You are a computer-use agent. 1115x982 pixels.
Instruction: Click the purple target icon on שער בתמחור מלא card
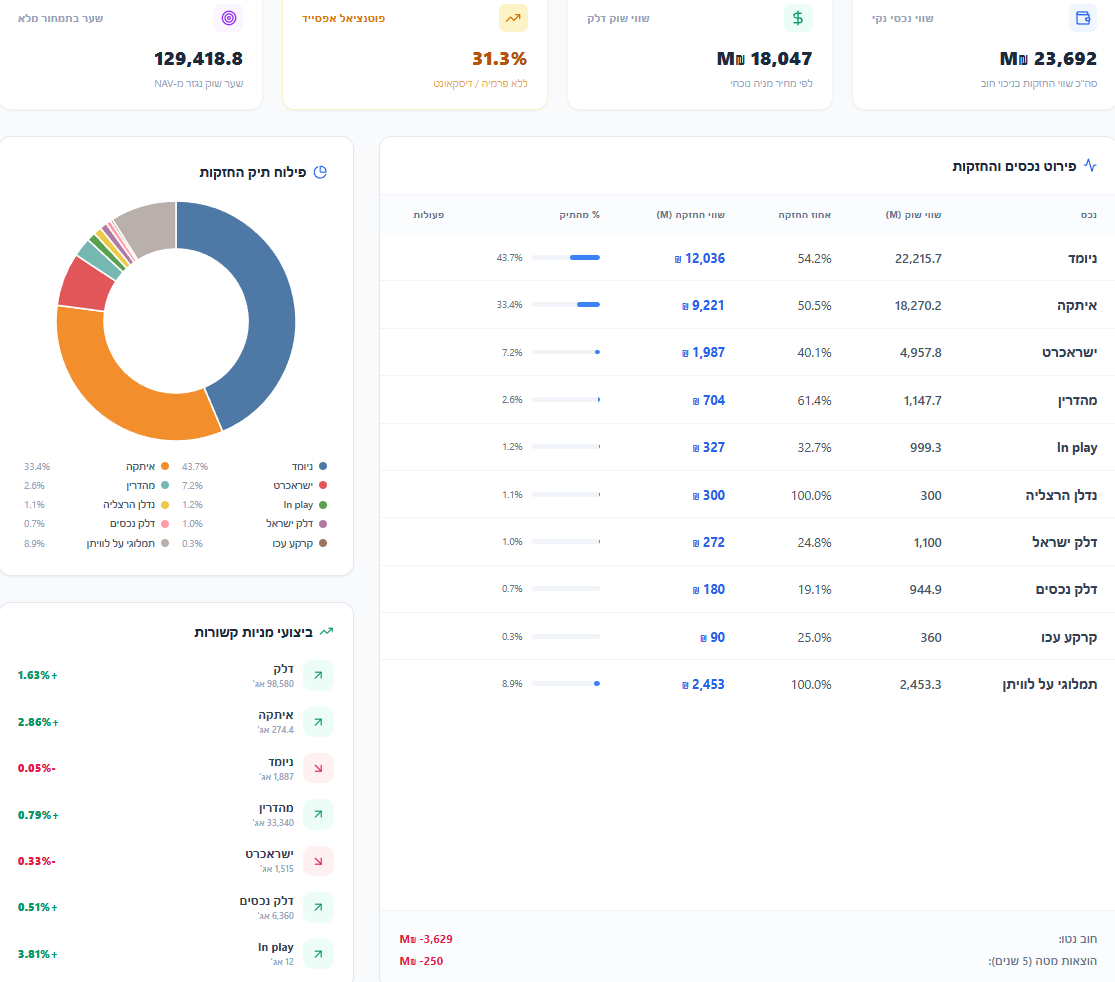tap(228, 18)
